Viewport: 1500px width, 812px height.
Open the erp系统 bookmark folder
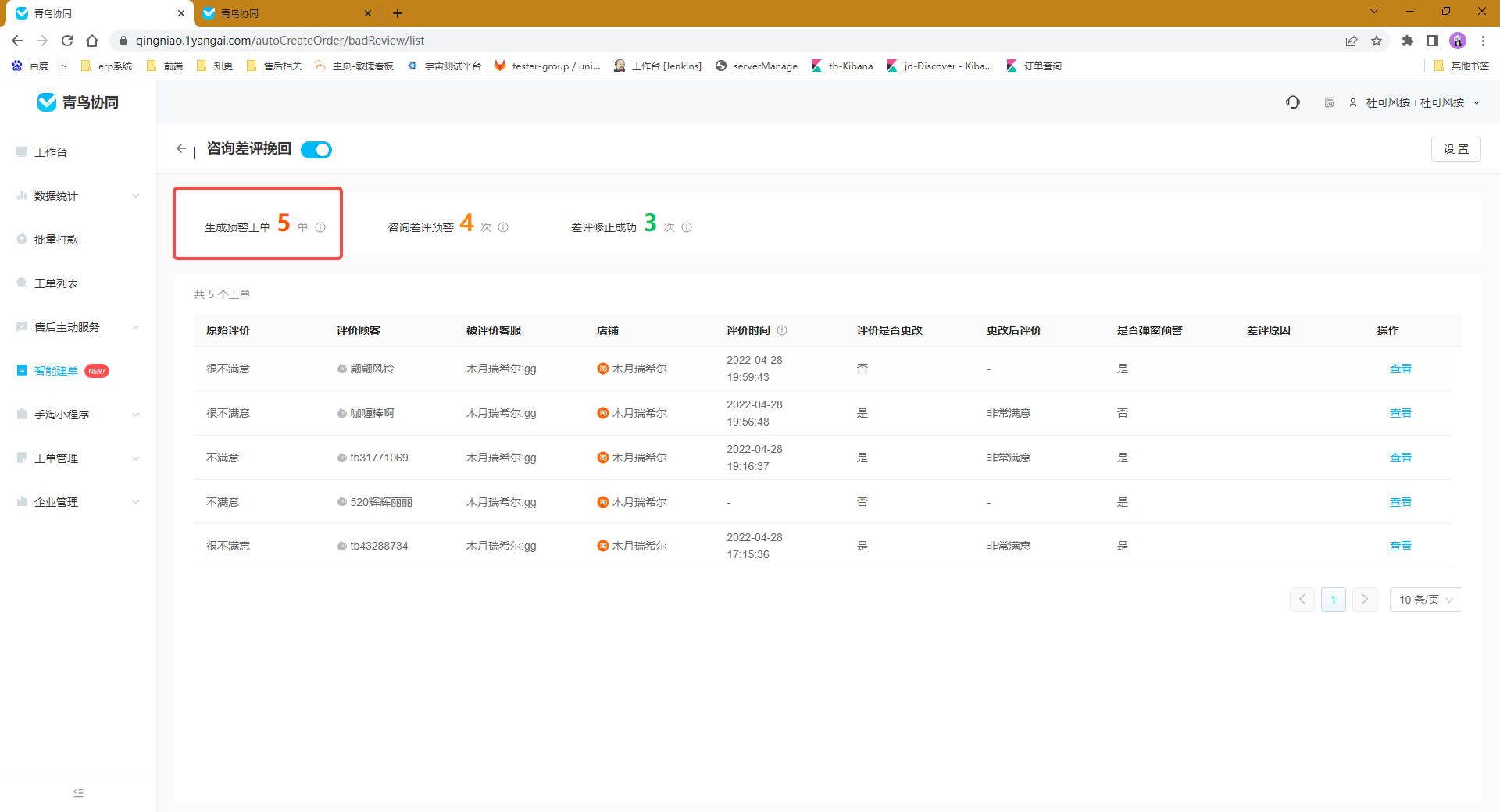tap(107, 66)
